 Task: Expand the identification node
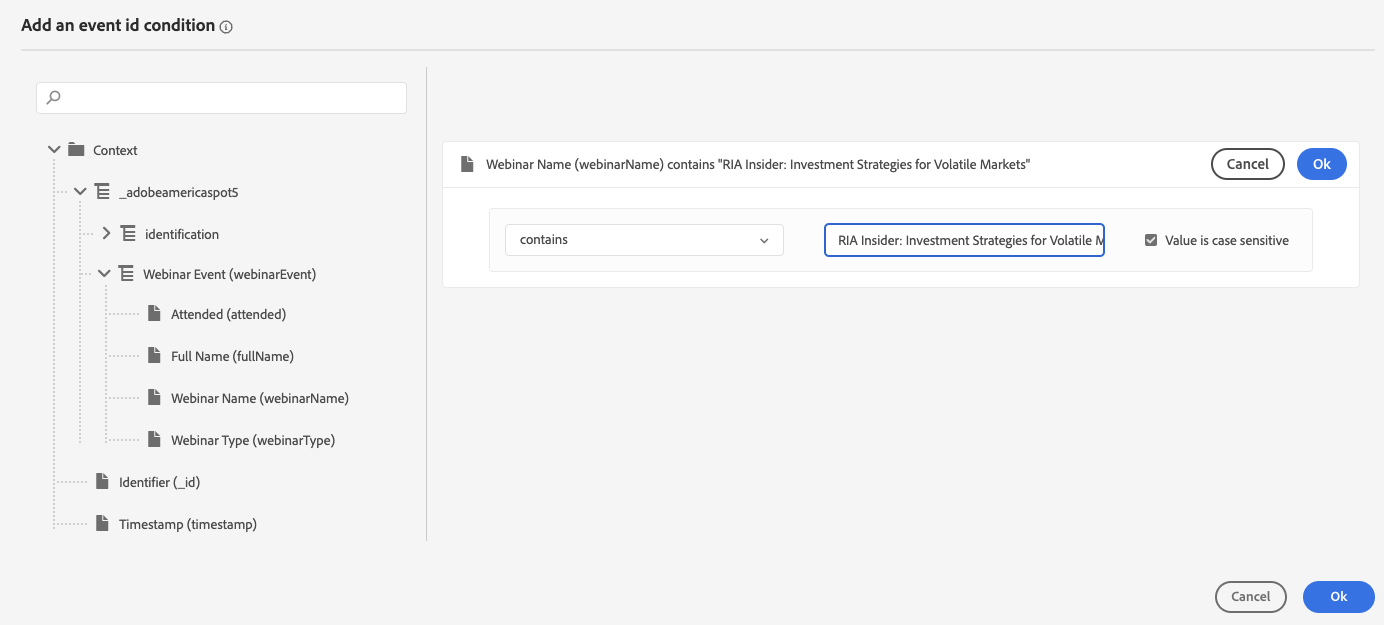click(x=107, y=234)
